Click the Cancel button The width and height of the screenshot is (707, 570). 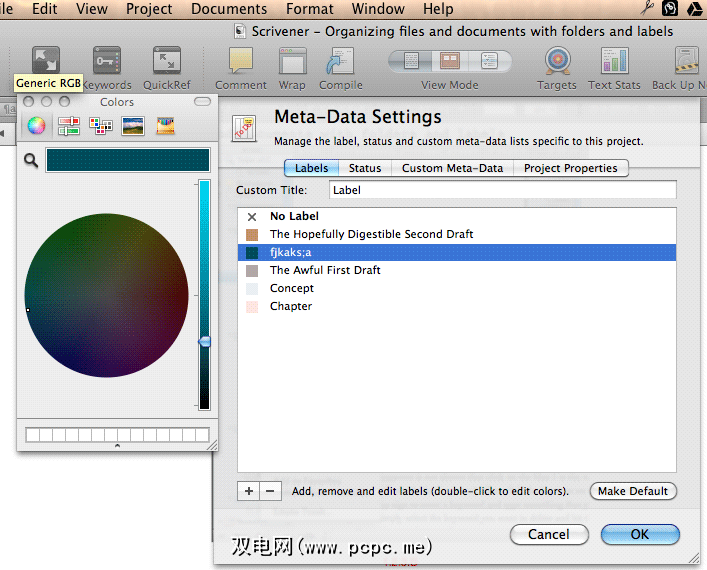(x=549, y=534)
